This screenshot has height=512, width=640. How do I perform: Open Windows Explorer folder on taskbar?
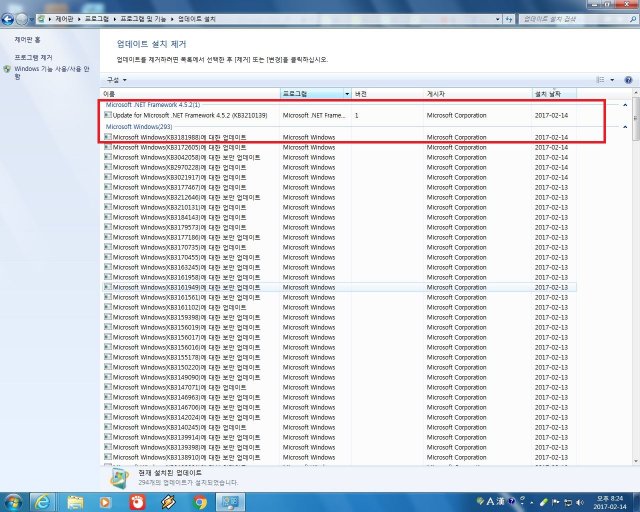(x=75, y=502)
